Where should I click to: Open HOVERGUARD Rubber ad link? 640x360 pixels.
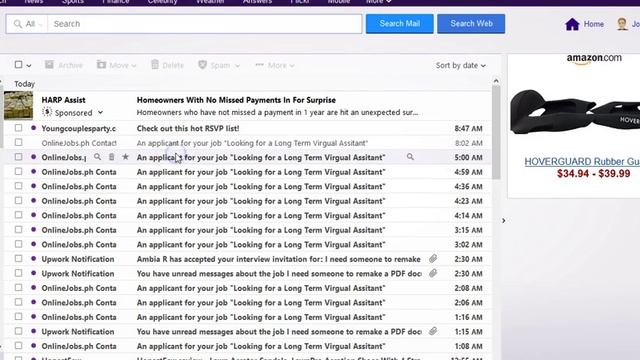[x=582, y=162]
